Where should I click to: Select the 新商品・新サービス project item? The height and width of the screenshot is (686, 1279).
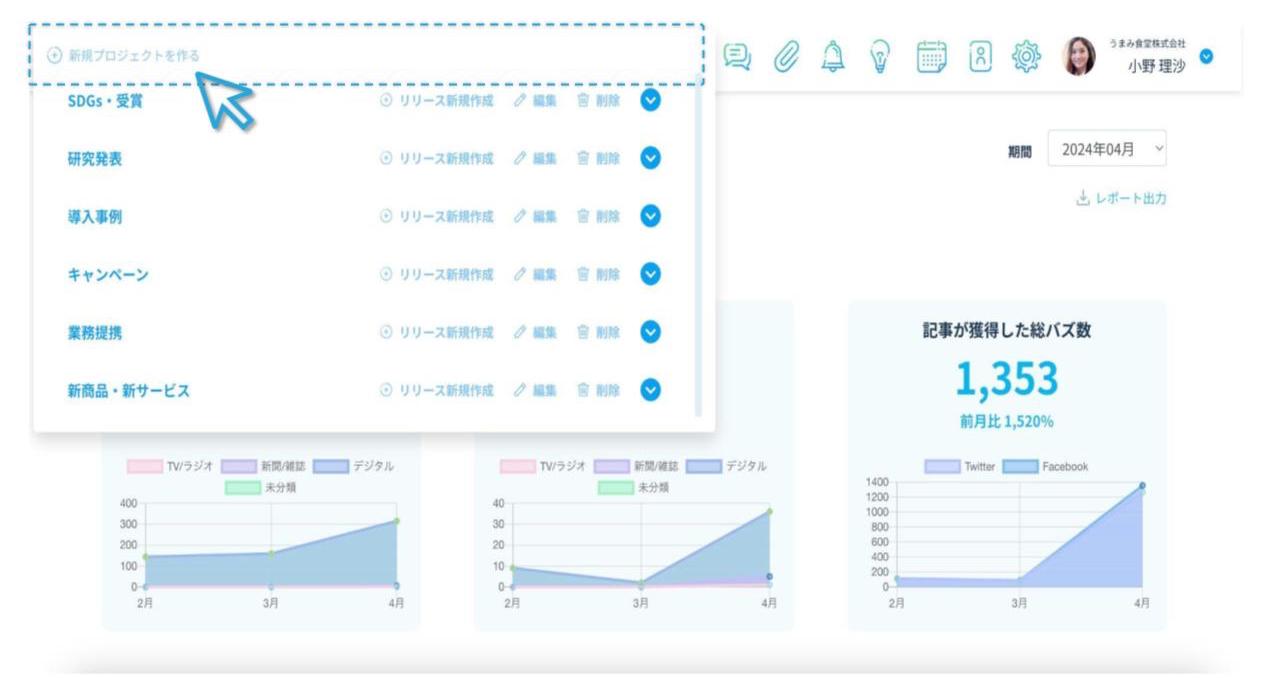(128, 391)
